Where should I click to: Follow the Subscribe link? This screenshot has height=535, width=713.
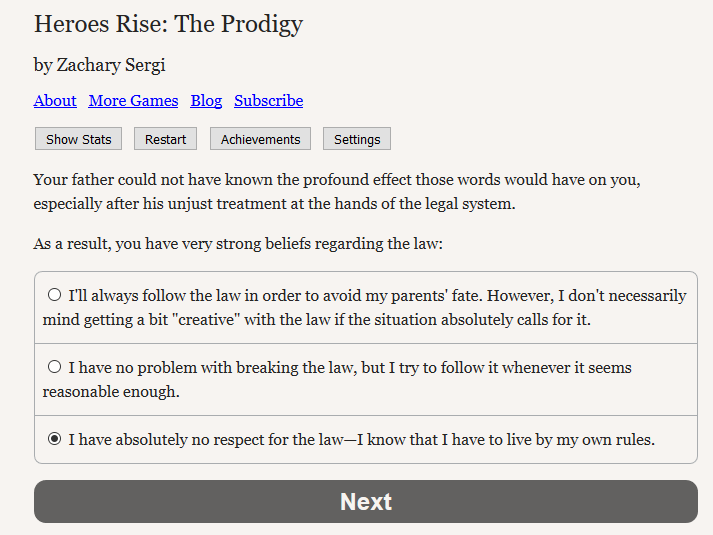tap(268, 100)
